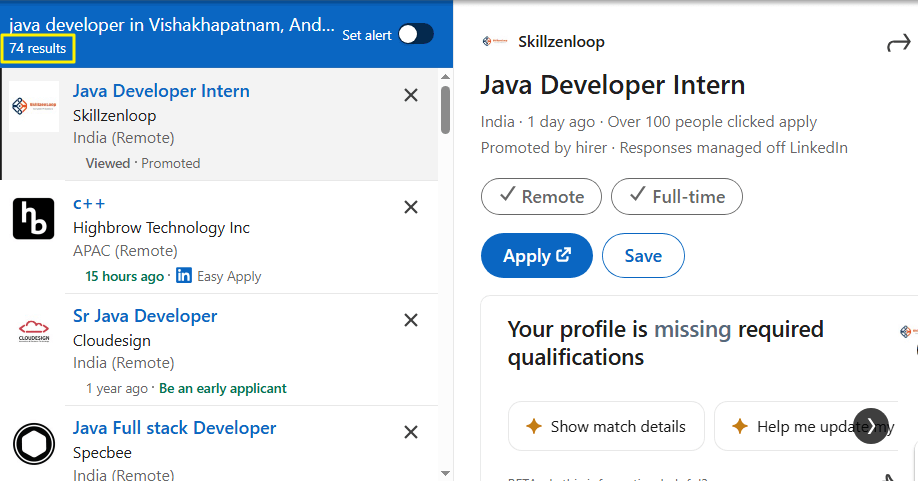Open Show match details

pyautogui.click(x=606, y=427)
